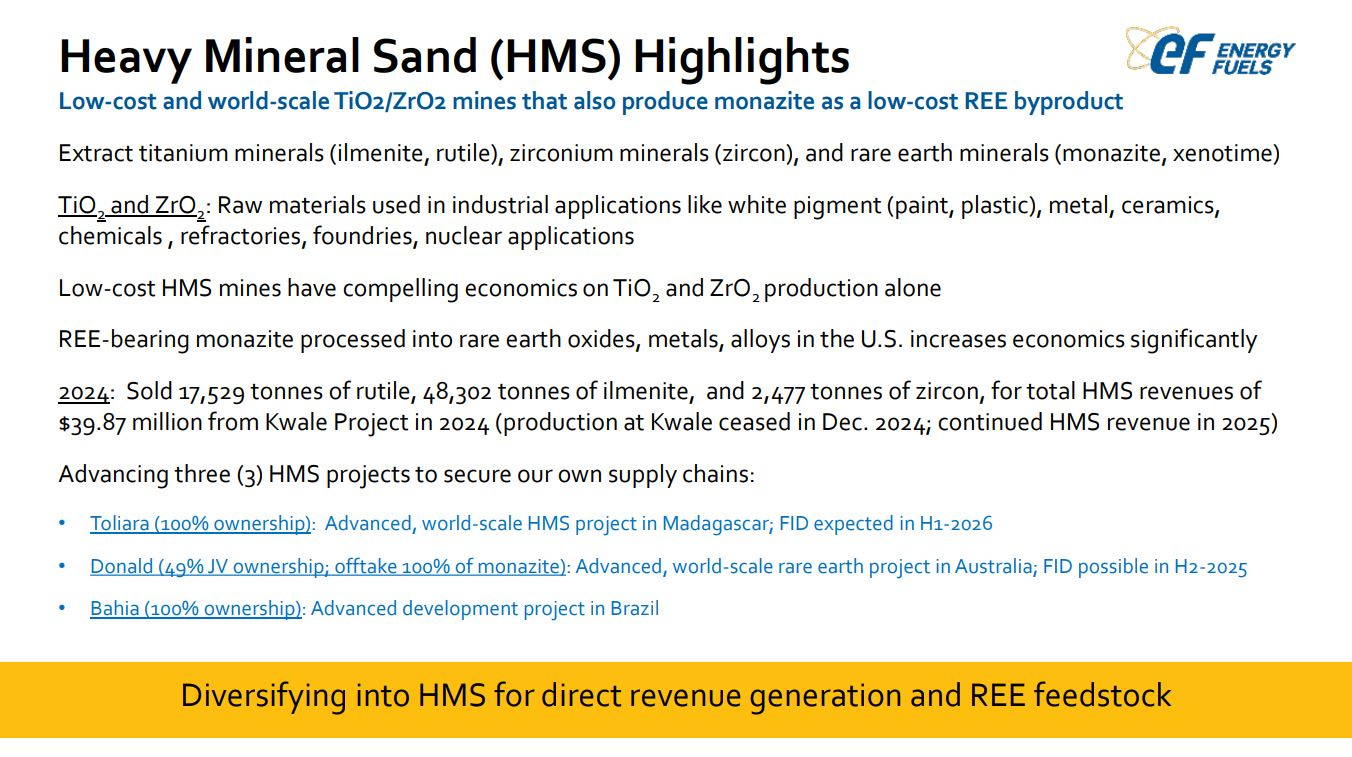Image resolution: width=1352 pixels, height=757 pixels.
Task: Click the blue subtitle about low-cost TiO2/ZrO2 mines
Action: [x=591, y=101]
